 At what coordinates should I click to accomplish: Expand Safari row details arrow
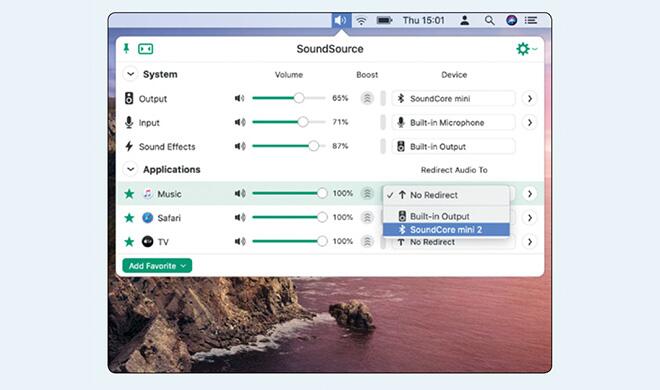coord(530,218)
